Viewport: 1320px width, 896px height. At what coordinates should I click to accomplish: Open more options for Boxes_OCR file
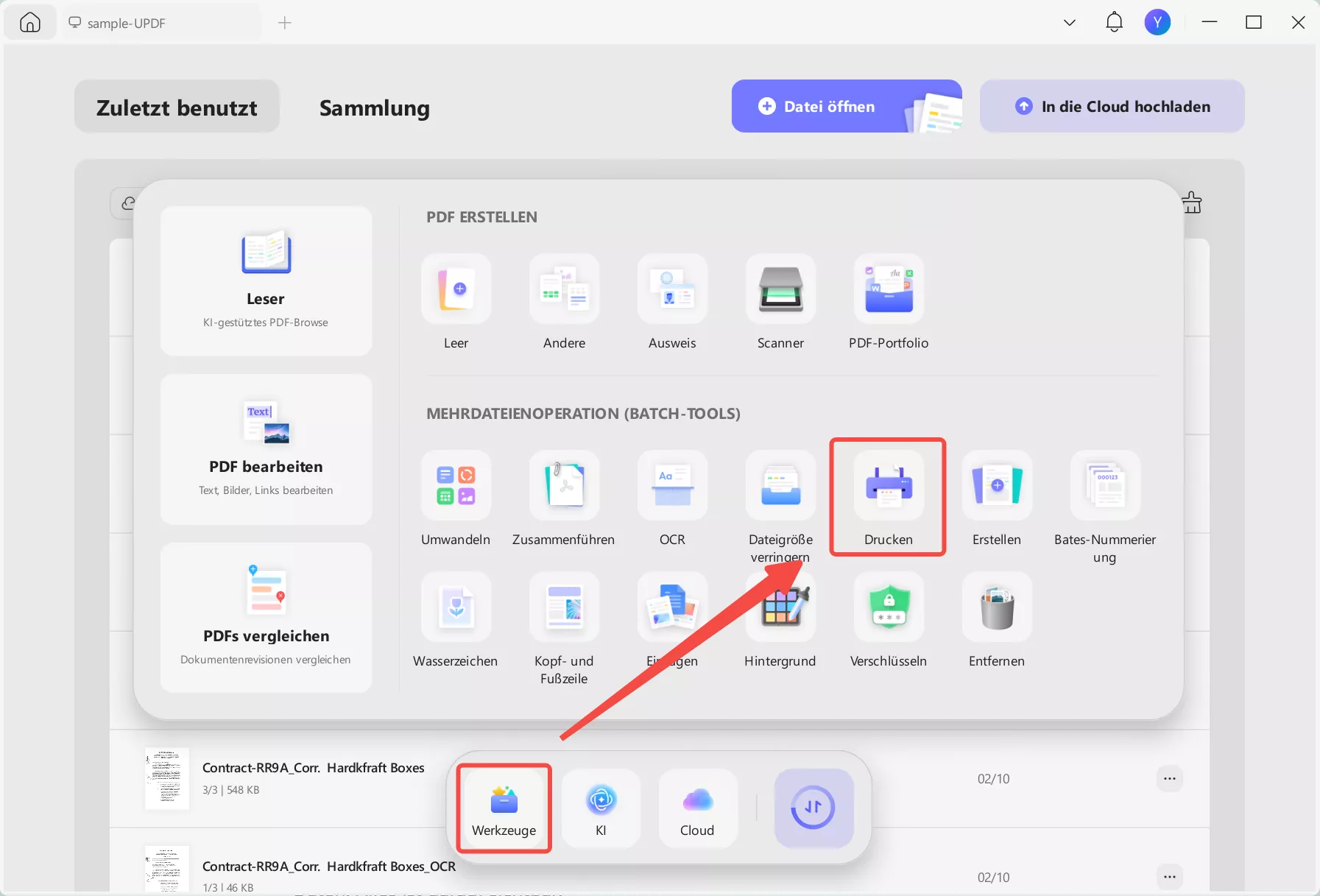click(1169, 876)
